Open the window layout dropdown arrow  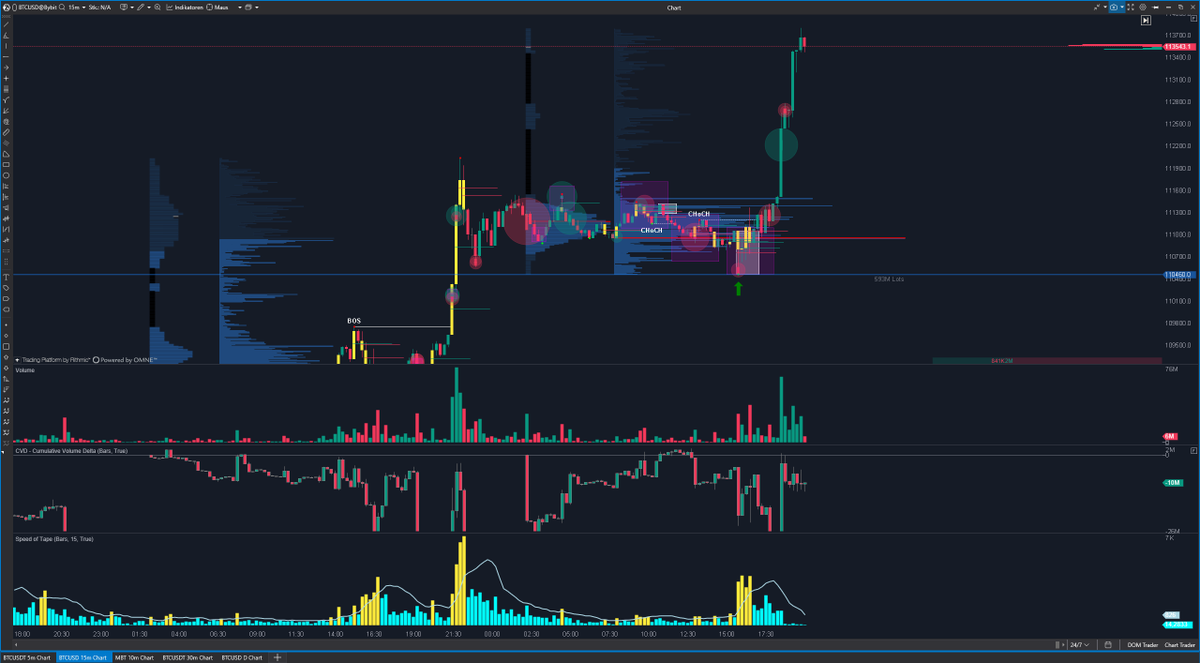click(257, 8)
